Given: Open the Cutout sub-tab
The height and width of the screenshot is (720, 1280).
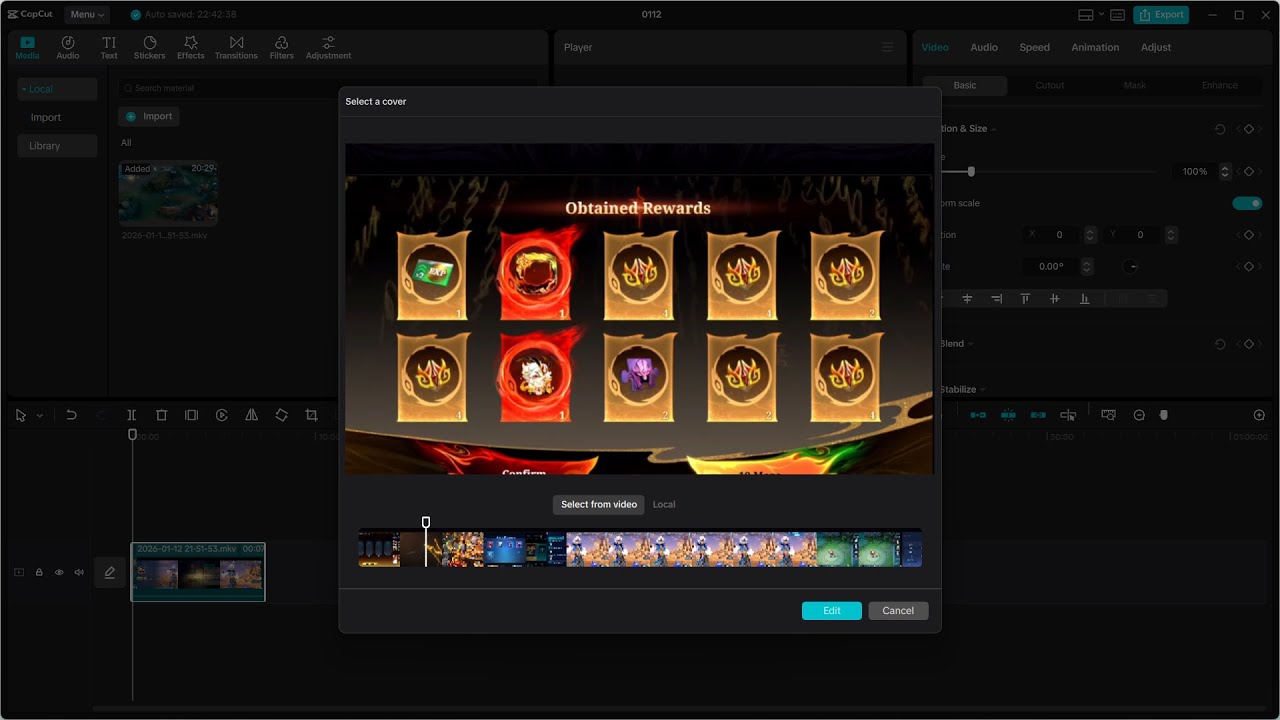Looking at the screenshot, I should [x=1050, y=85].
